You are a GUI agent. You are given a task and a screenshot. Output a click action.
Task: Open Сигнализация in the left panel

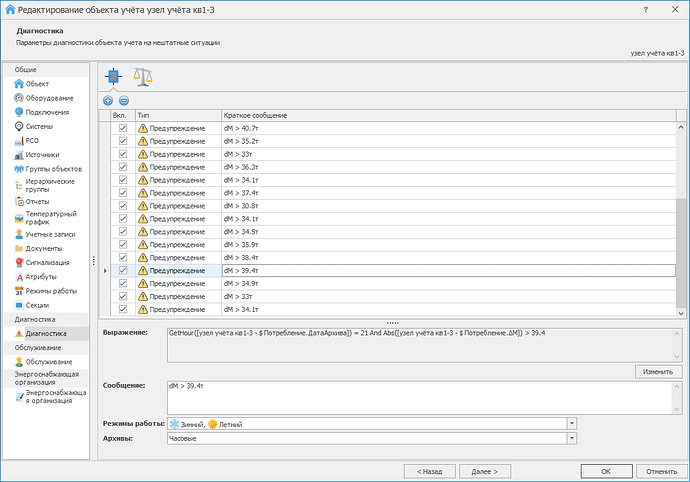click(x=48, y=262)
